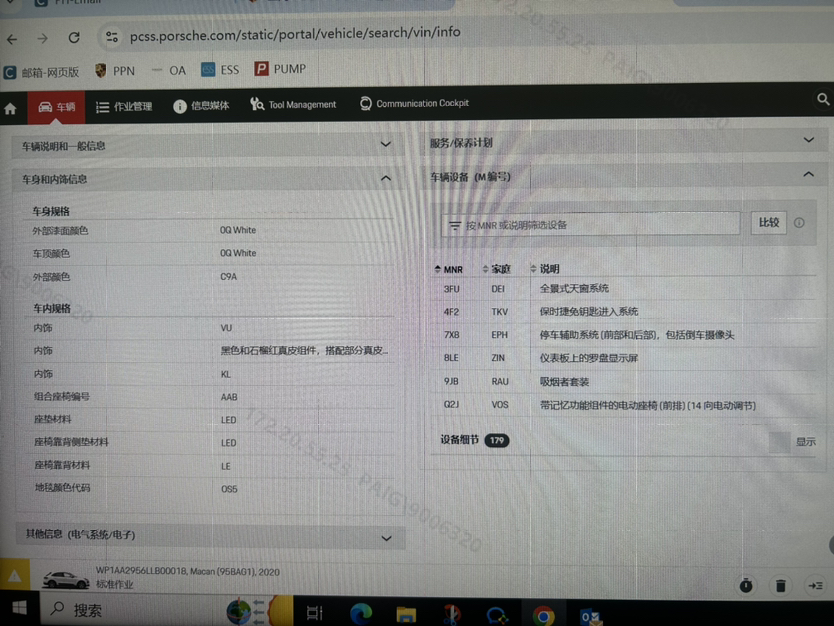834x626 pixels.
Task: Open File Explorer from the taskbar
Action: (x=406, y=614)
